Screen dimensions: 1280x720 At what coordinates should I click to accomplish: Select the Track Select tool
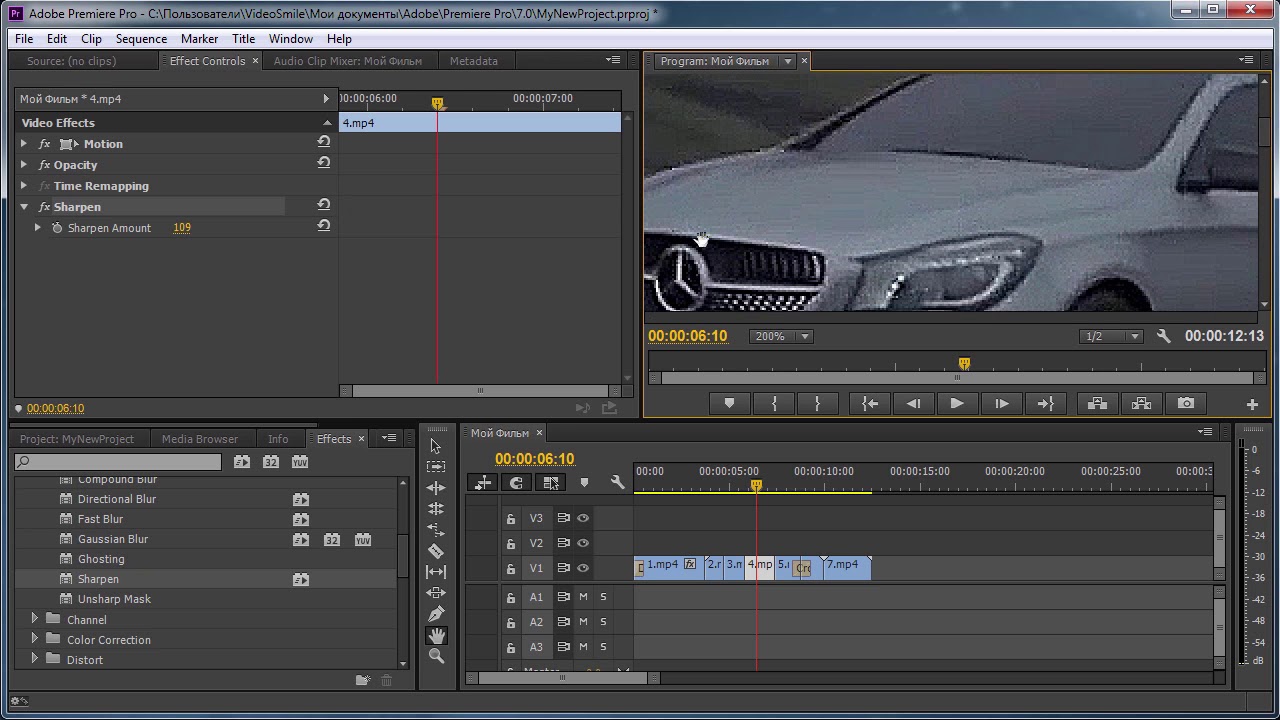(x=436, y=467)
